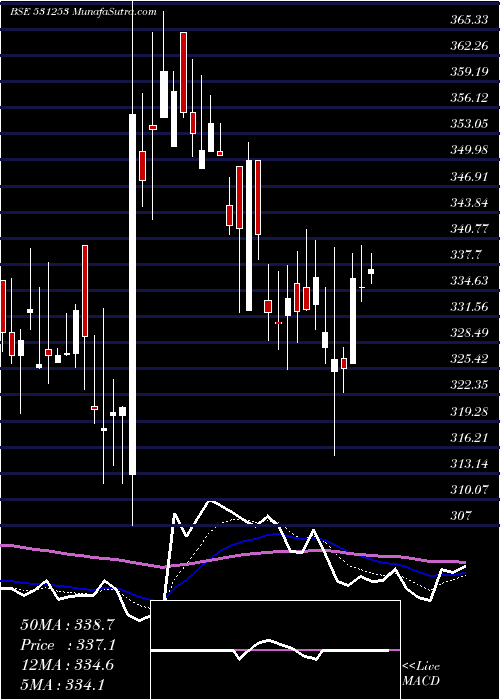Viewport: 500px width, 700px height.
Task: Click the 310.07 price axis label
Action: pyautogui.click(x=470, y=490)
